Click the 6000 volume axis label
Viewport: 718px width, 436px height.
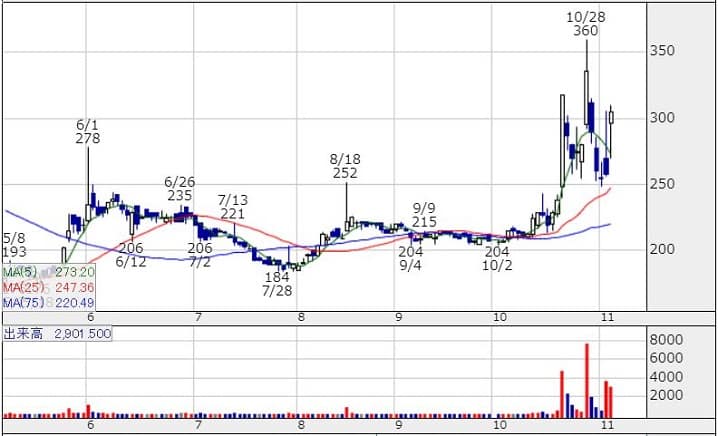coord(666,358)
